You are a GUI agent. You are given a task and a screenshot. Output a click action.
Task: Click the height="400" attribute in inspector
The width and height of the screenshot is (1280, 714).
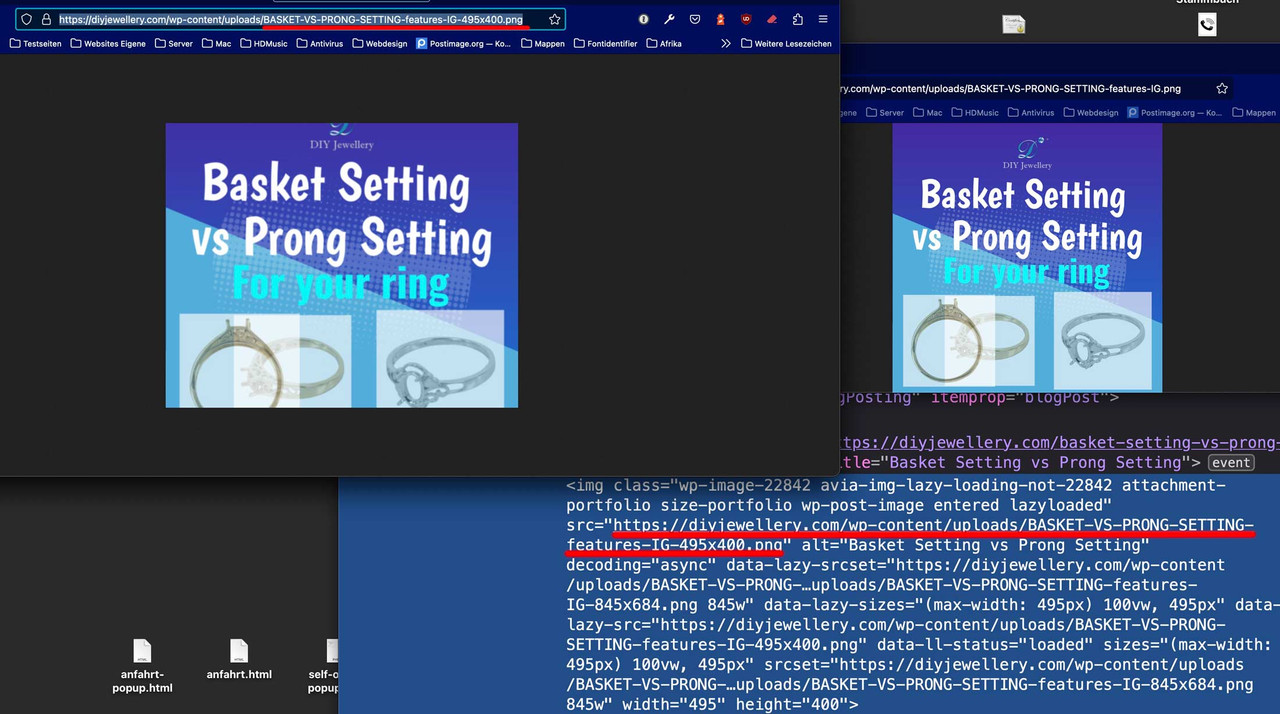[794, 705]
